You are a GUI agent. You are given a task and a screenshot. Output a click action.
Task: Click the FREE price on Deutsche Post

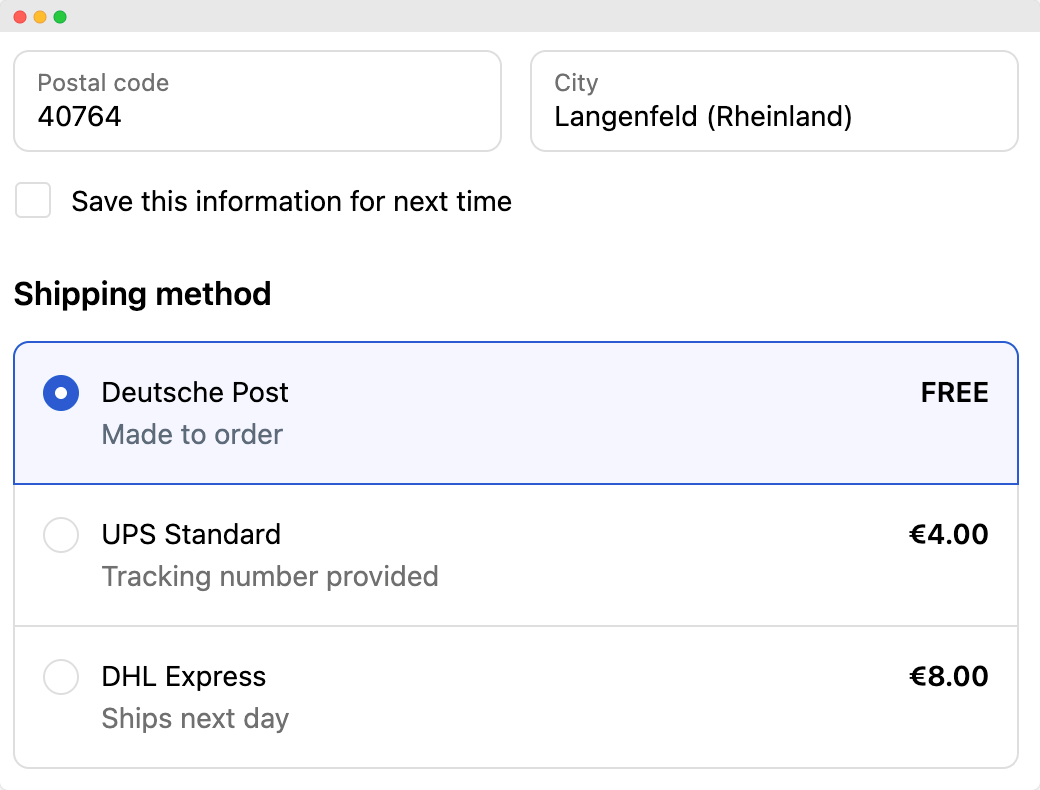click(x=954, y=393)
